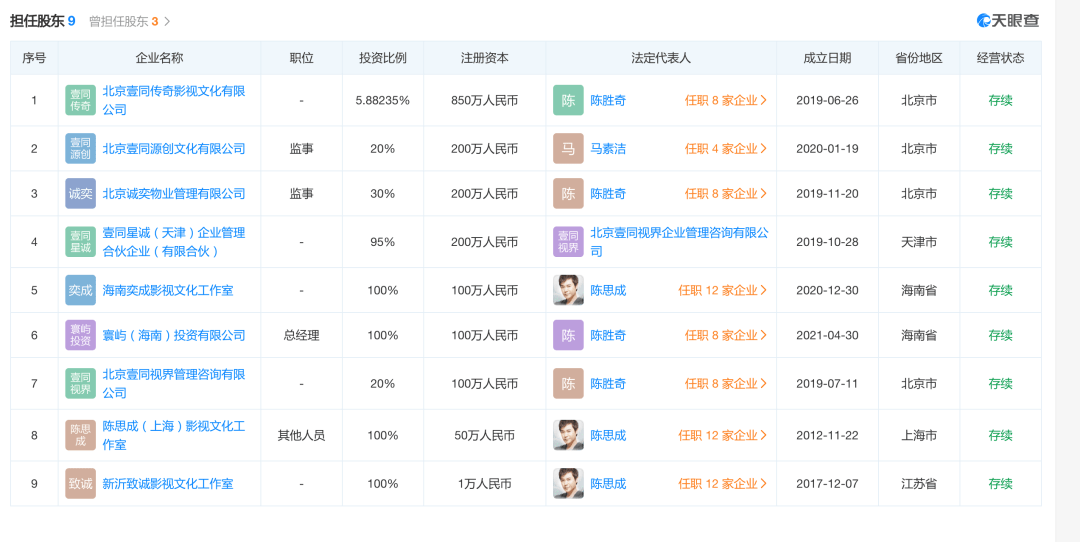The width and height of the screenshot is (1080, 542).
Task: Click 陈思成's photo in the 新沂致诚 row
Action: pyautogui.click(x=568, y=483)
